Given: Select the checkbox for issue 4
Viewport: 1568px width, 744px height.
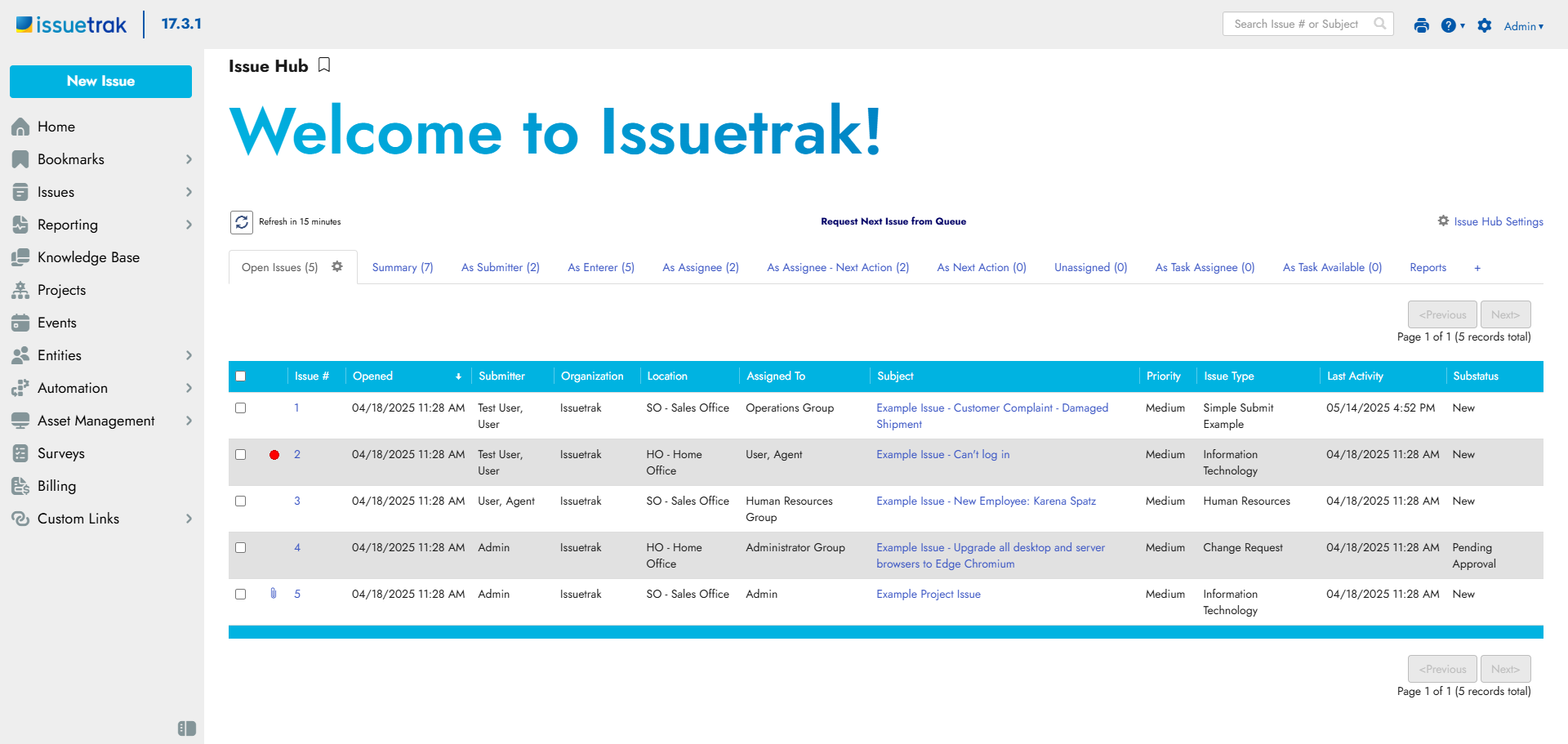Looking at the screenshot, I should click(241, 547).
